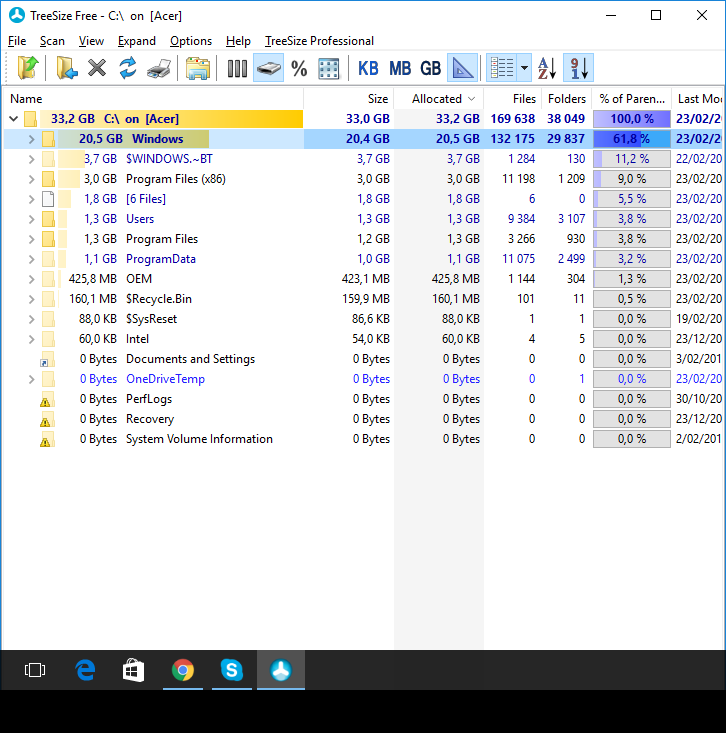Switch to percent display mode
726x733 pixels.
[299, 68]
